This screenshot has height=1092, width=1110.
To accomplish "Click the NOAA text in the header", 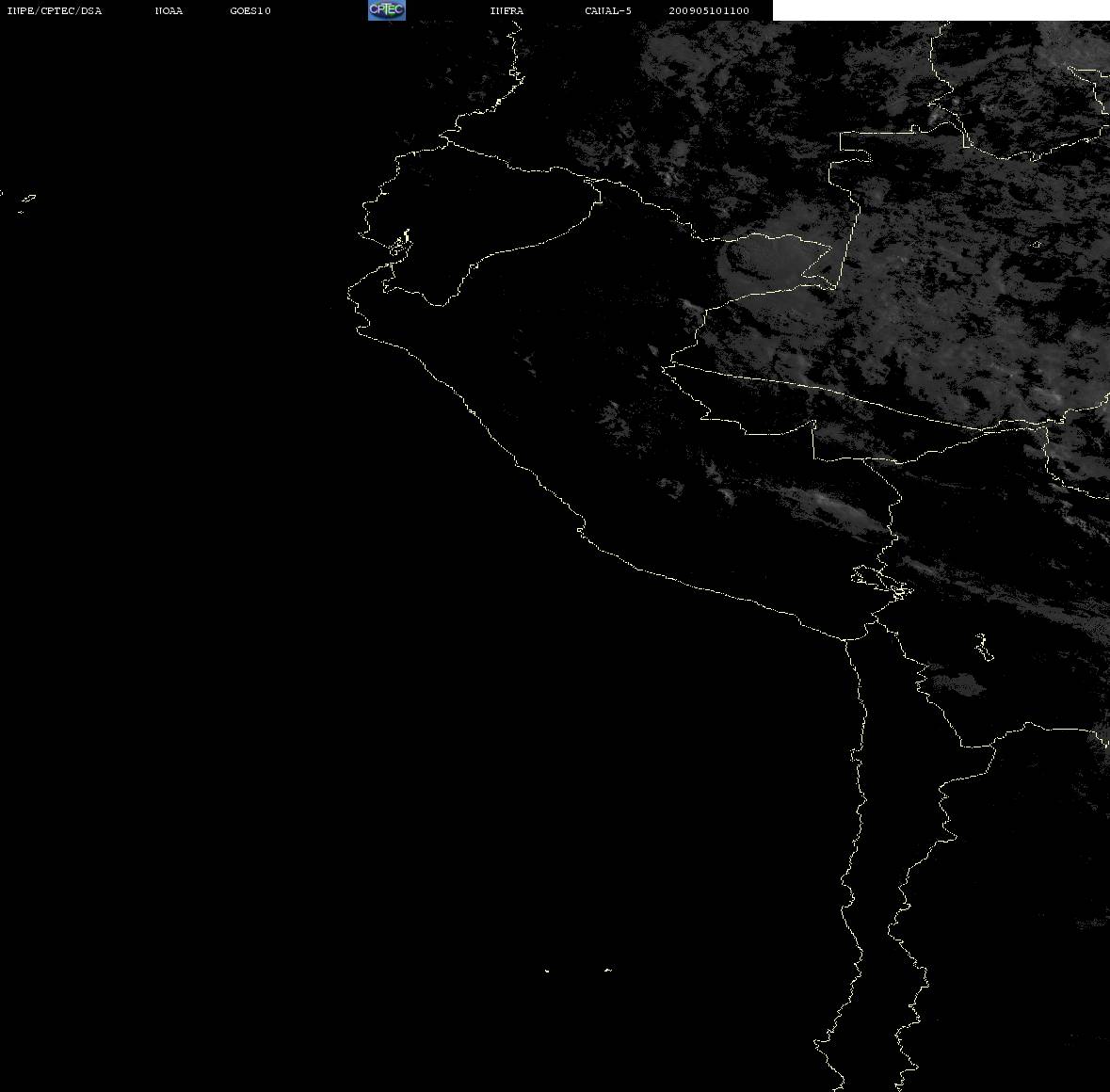I will coord(169,10).
